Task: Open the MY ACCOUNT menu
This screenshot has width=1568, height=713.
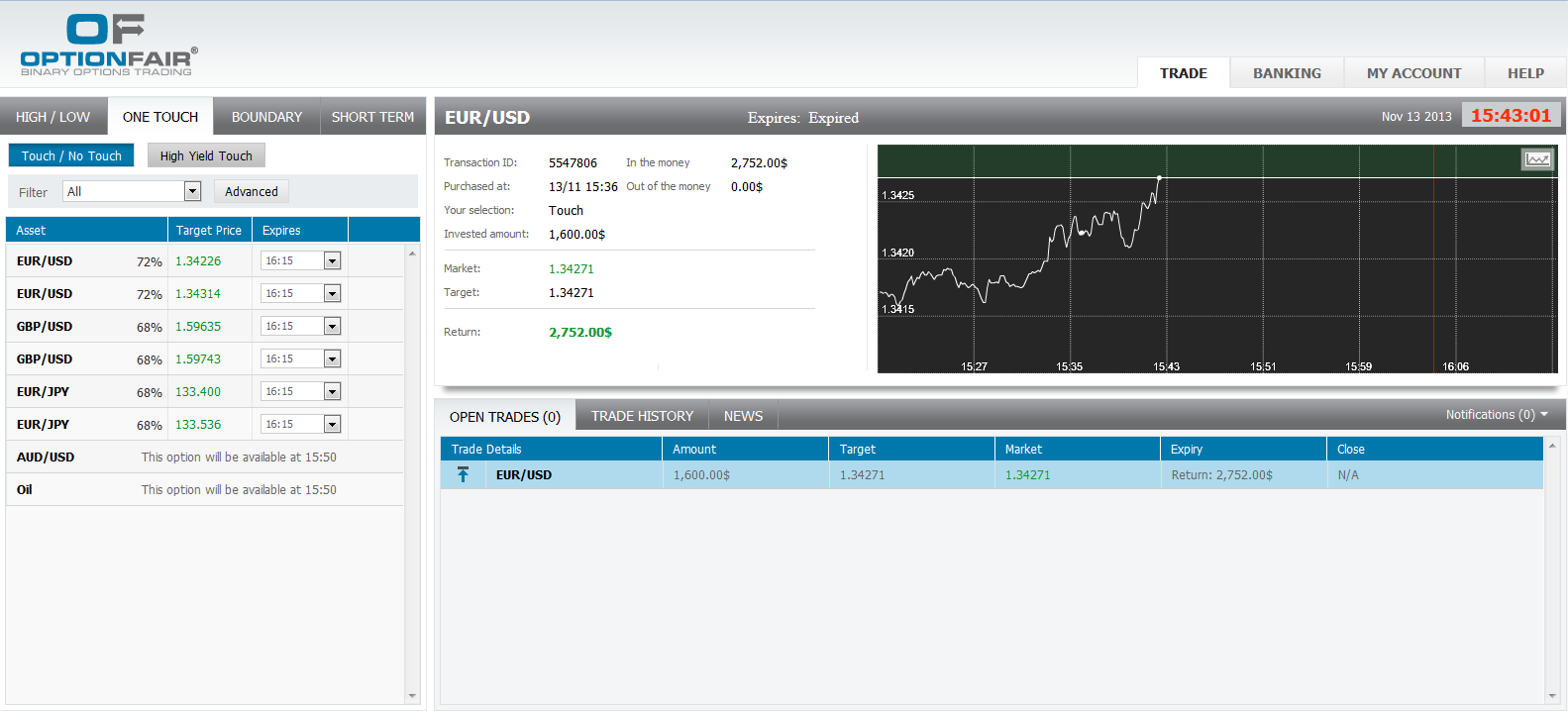Action: (1413, 73)
